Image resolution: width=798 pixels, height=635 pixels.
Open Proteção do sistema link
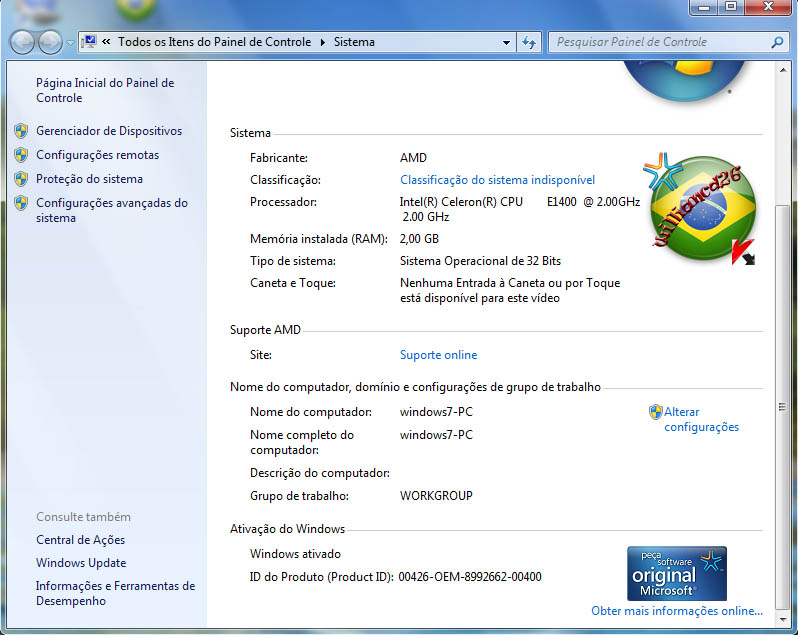pyautogui.click(x=89, y=179)
